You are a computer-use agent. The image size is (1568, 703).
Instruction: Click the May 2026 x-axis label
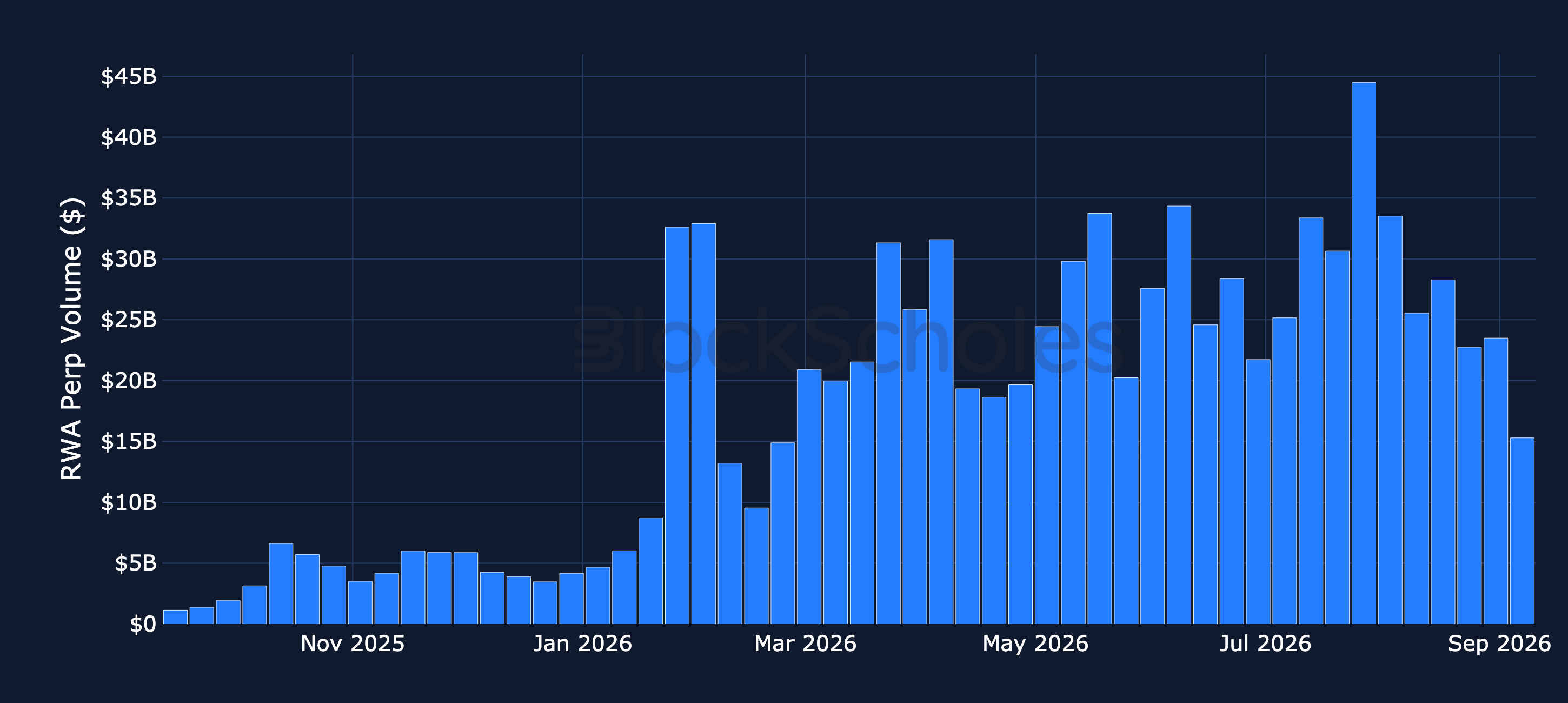(1035, 644)
